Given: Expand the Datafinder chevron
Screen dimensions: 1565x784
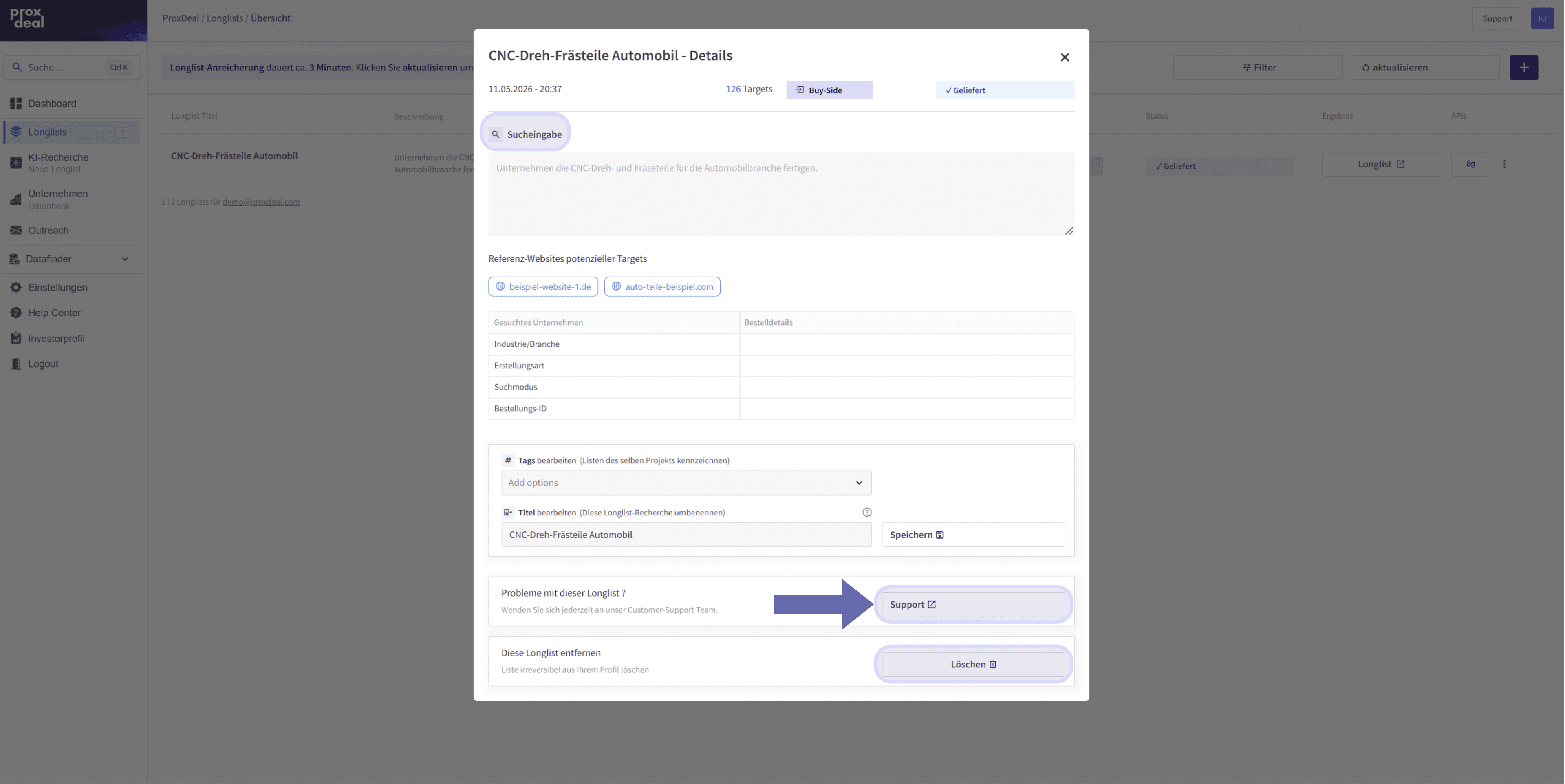Looking at the screenshot, I should pyautogui.click(x=125, y=259).
